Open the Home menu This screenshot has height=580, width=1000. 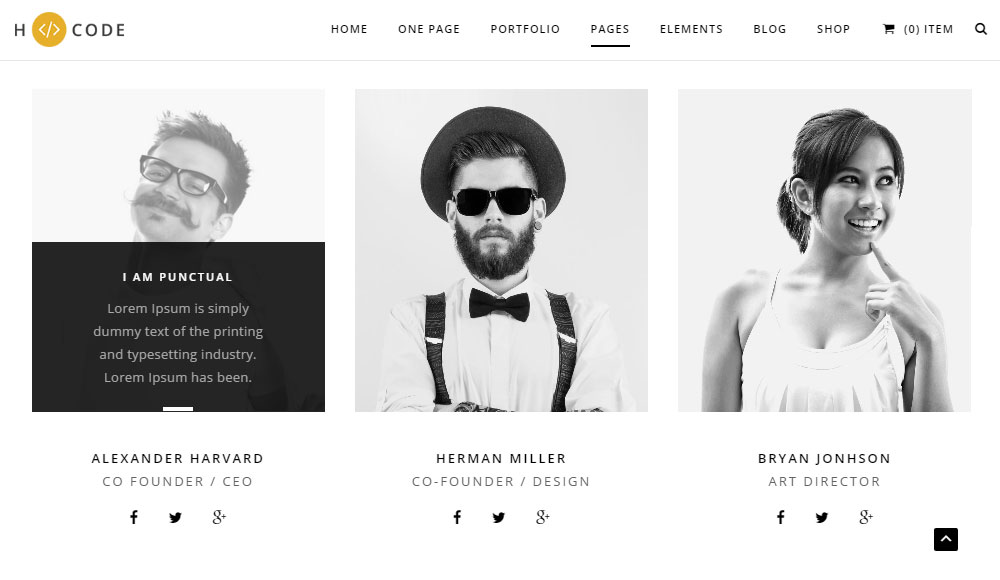point(349,29)
